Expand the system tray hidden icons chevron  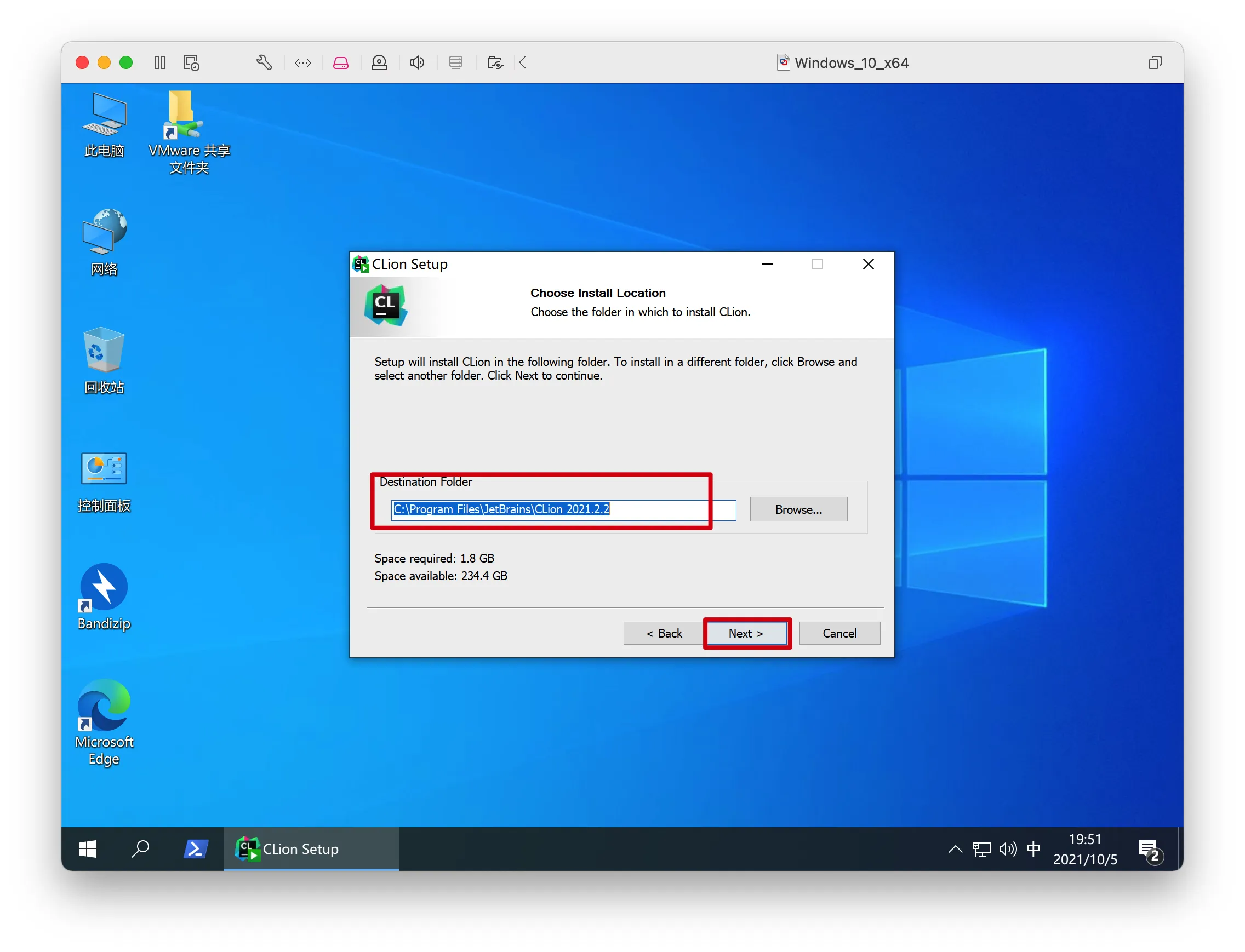(955, 849)
